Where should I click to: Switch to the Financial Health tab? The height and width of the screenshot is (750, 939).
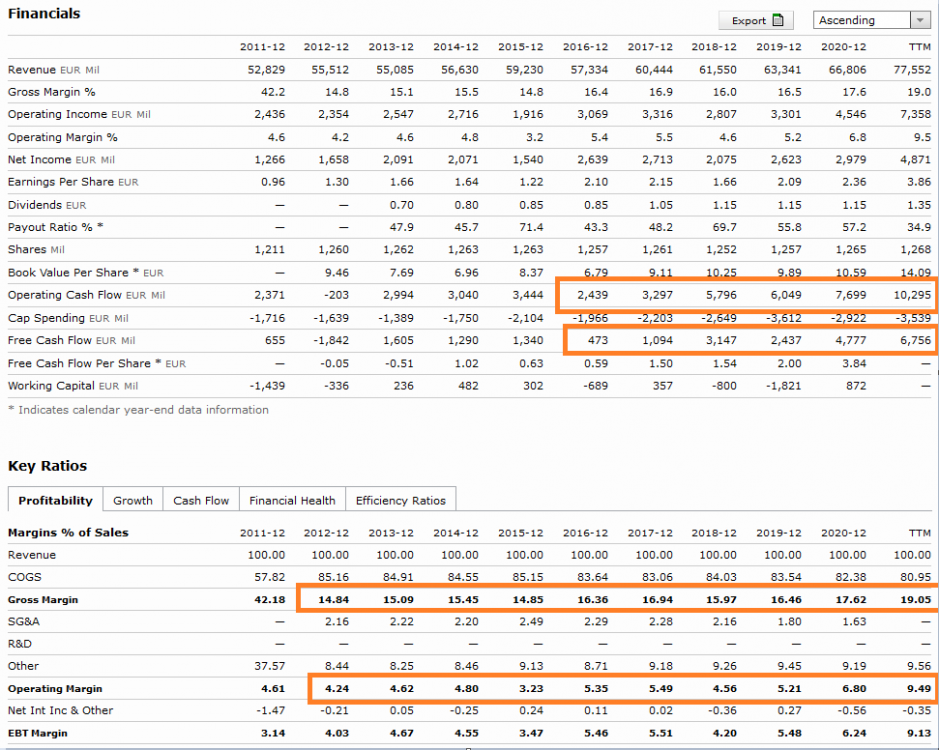tap(292, 500)
